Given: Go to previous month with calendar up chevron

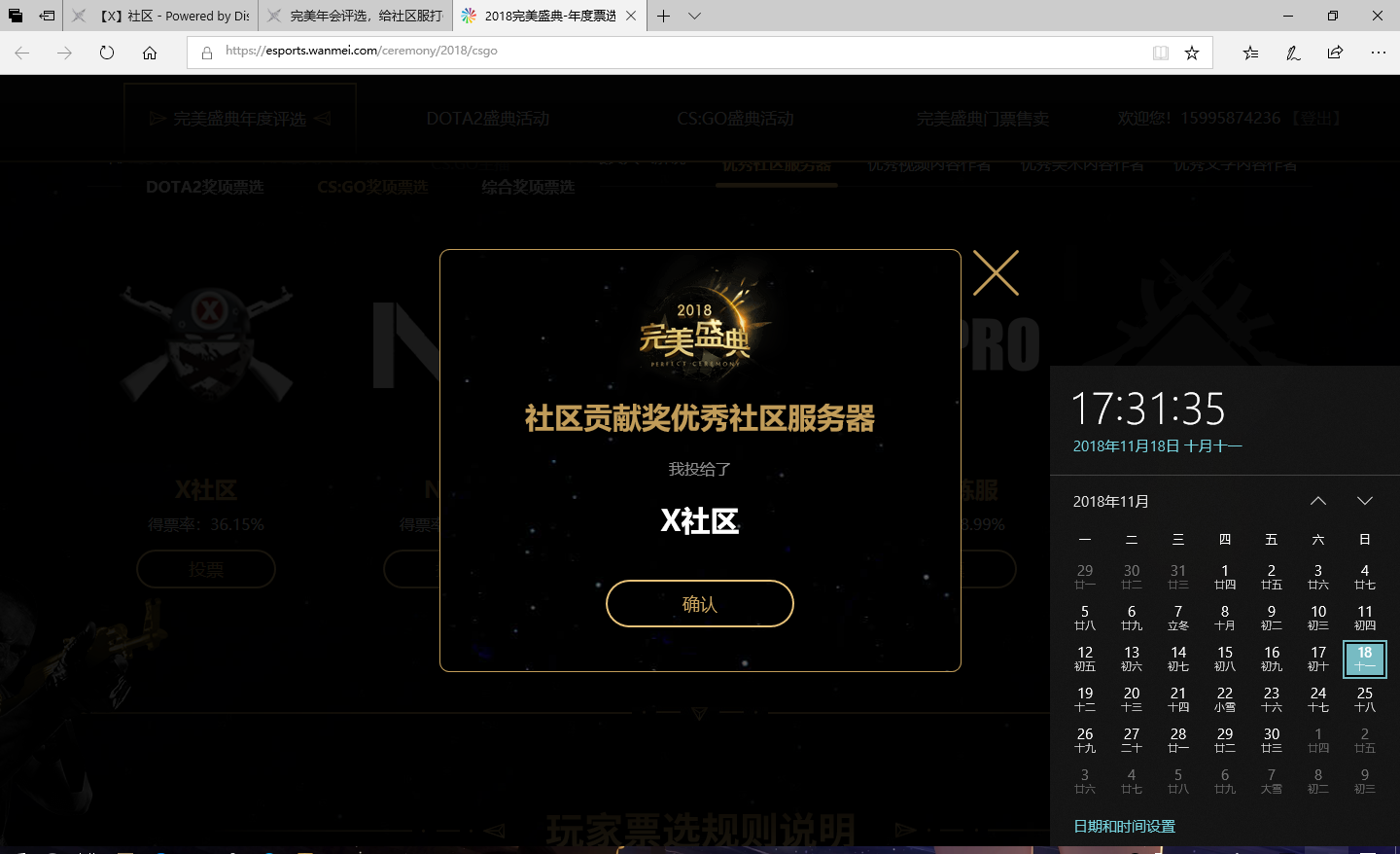Looking at the screenshot, I should tap(1318, 501).
